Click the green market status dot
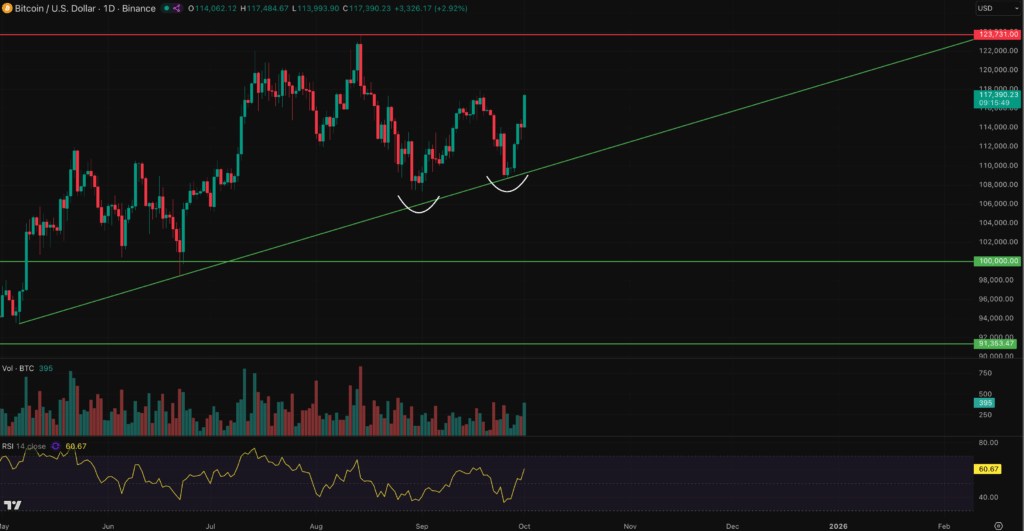Screen dimensions: 1024x531 [x=167, y=8]
